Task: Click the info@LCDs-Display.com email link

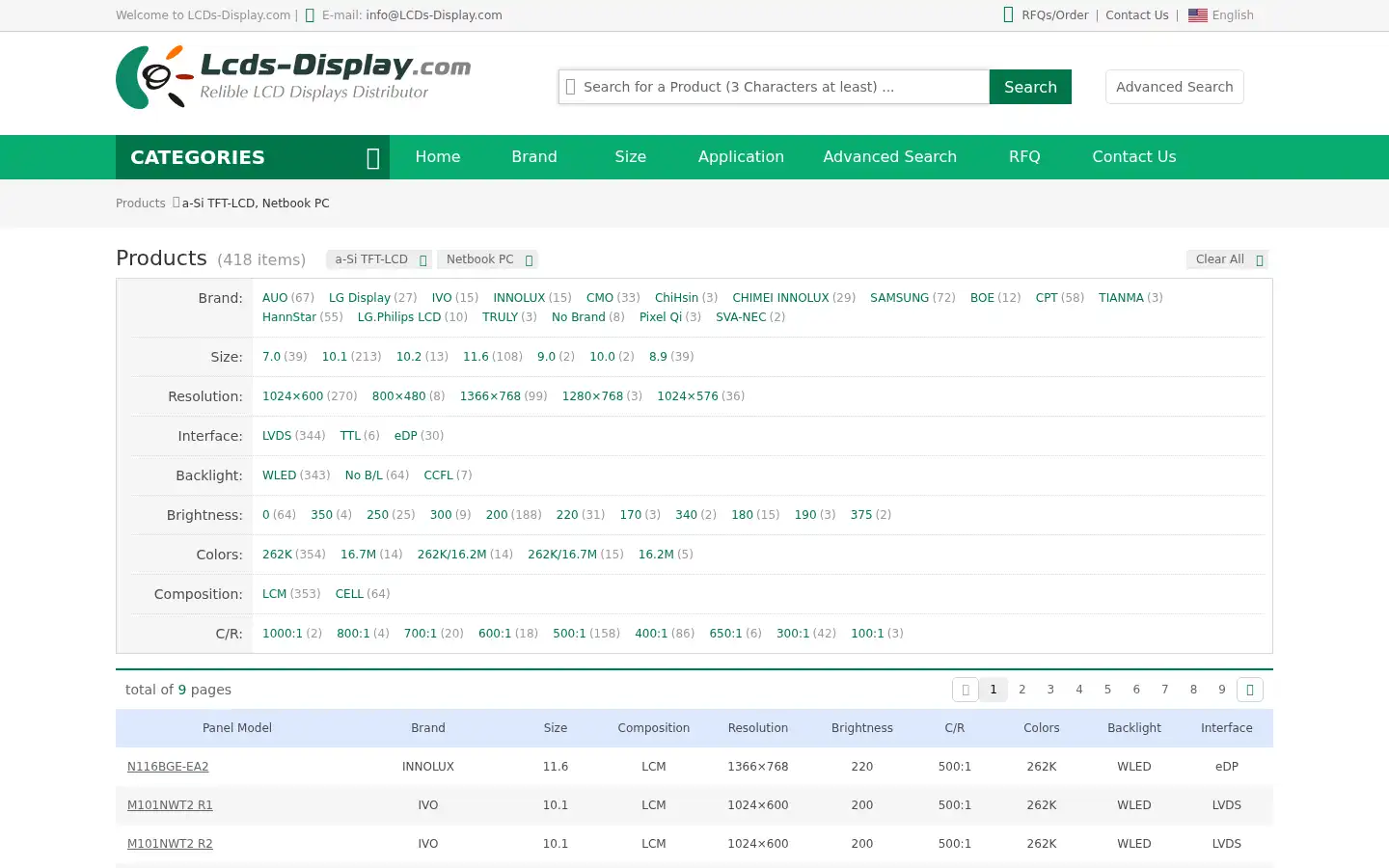Action: 434,15
